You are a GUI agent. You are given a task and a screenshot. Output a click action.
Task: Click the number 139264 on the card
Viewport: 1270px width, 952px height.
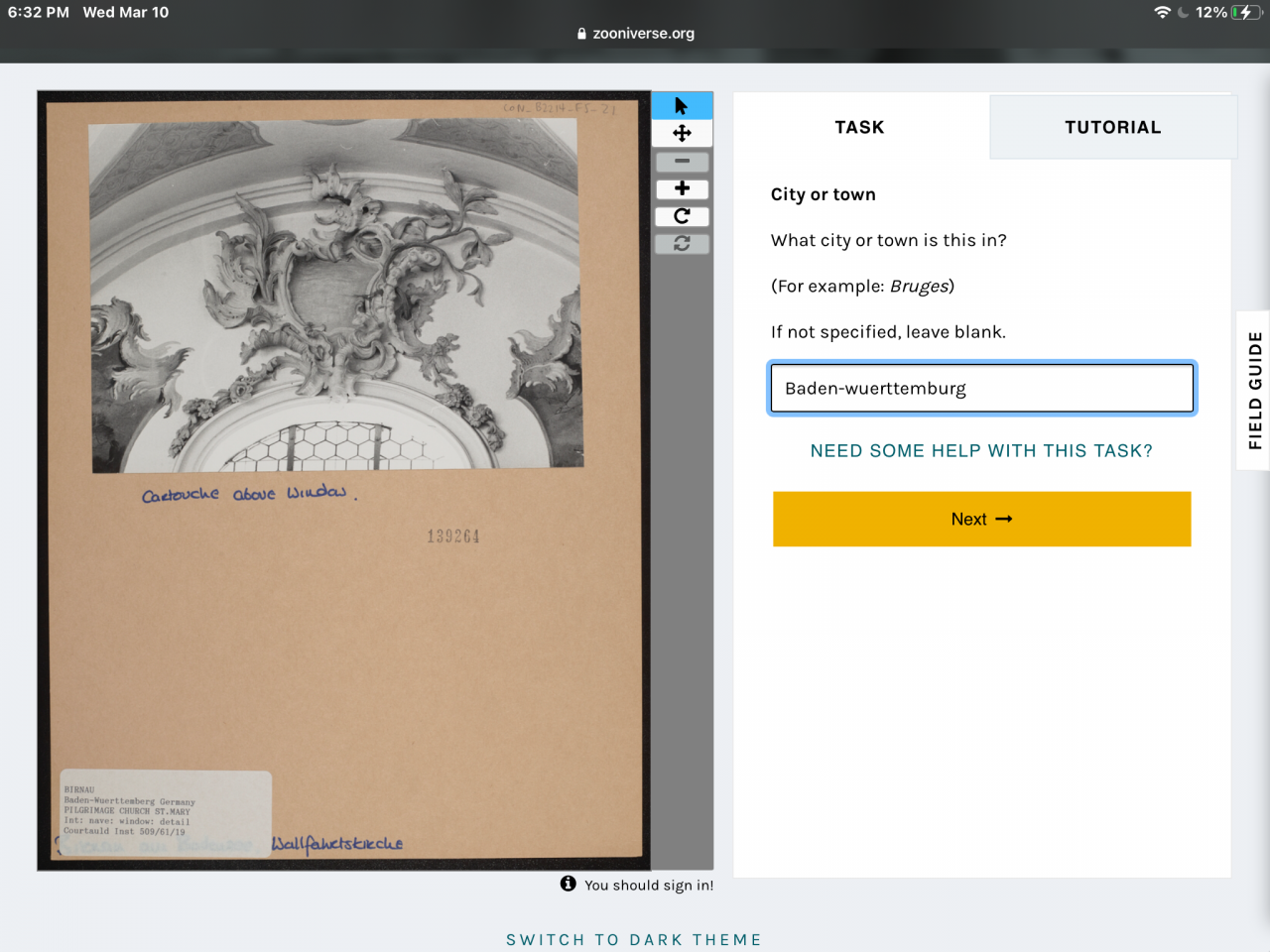[x=453, y=536]
